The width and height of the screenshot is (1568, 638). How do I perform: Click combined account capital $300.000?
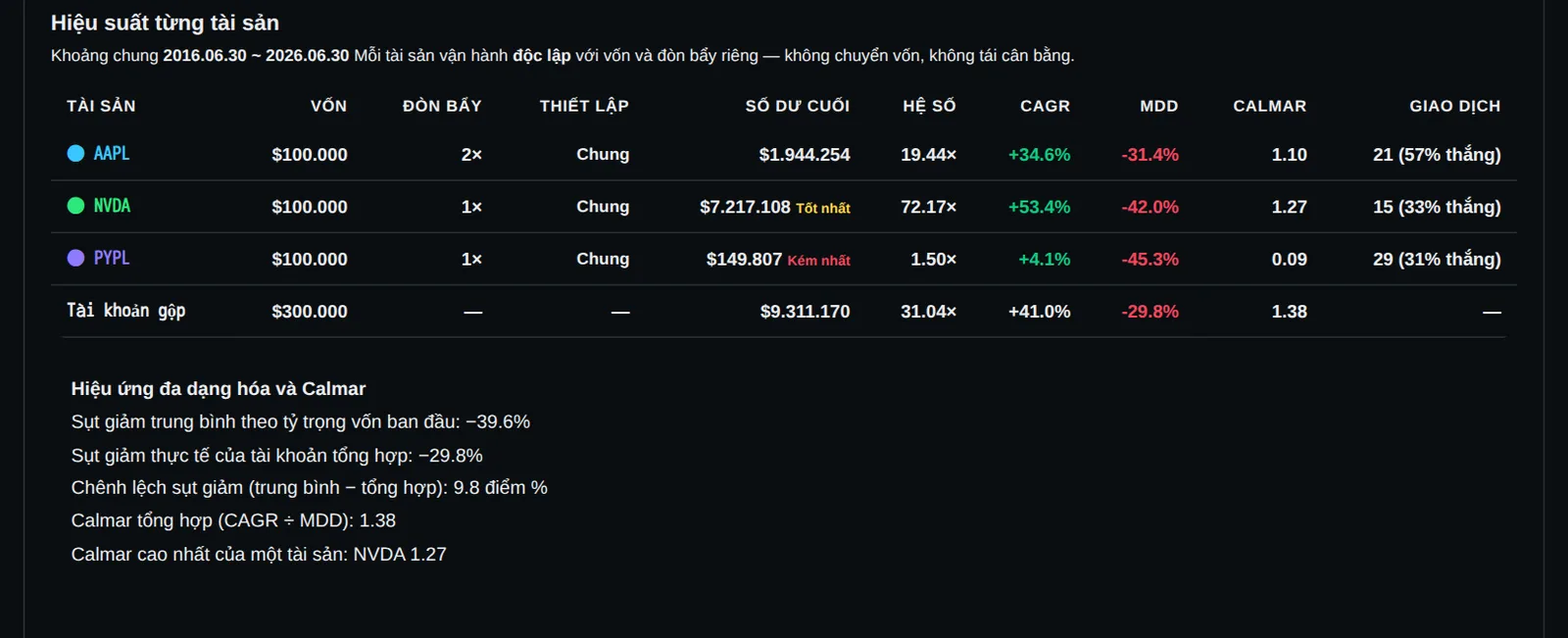[x=310, y=312]
